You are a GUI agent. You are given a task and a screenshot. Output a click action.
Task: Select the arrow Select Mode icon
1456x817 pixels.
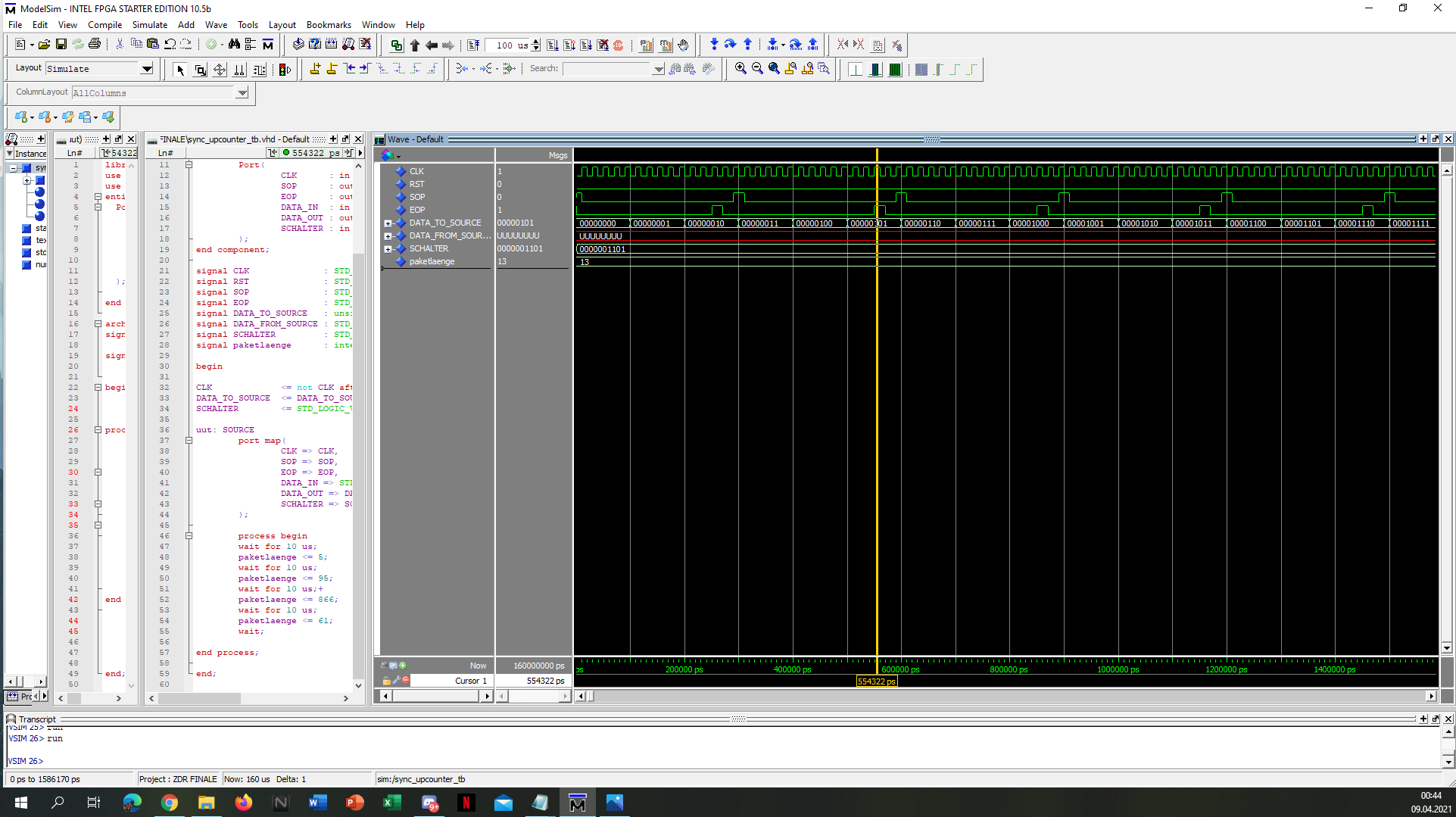pos(180,70)
